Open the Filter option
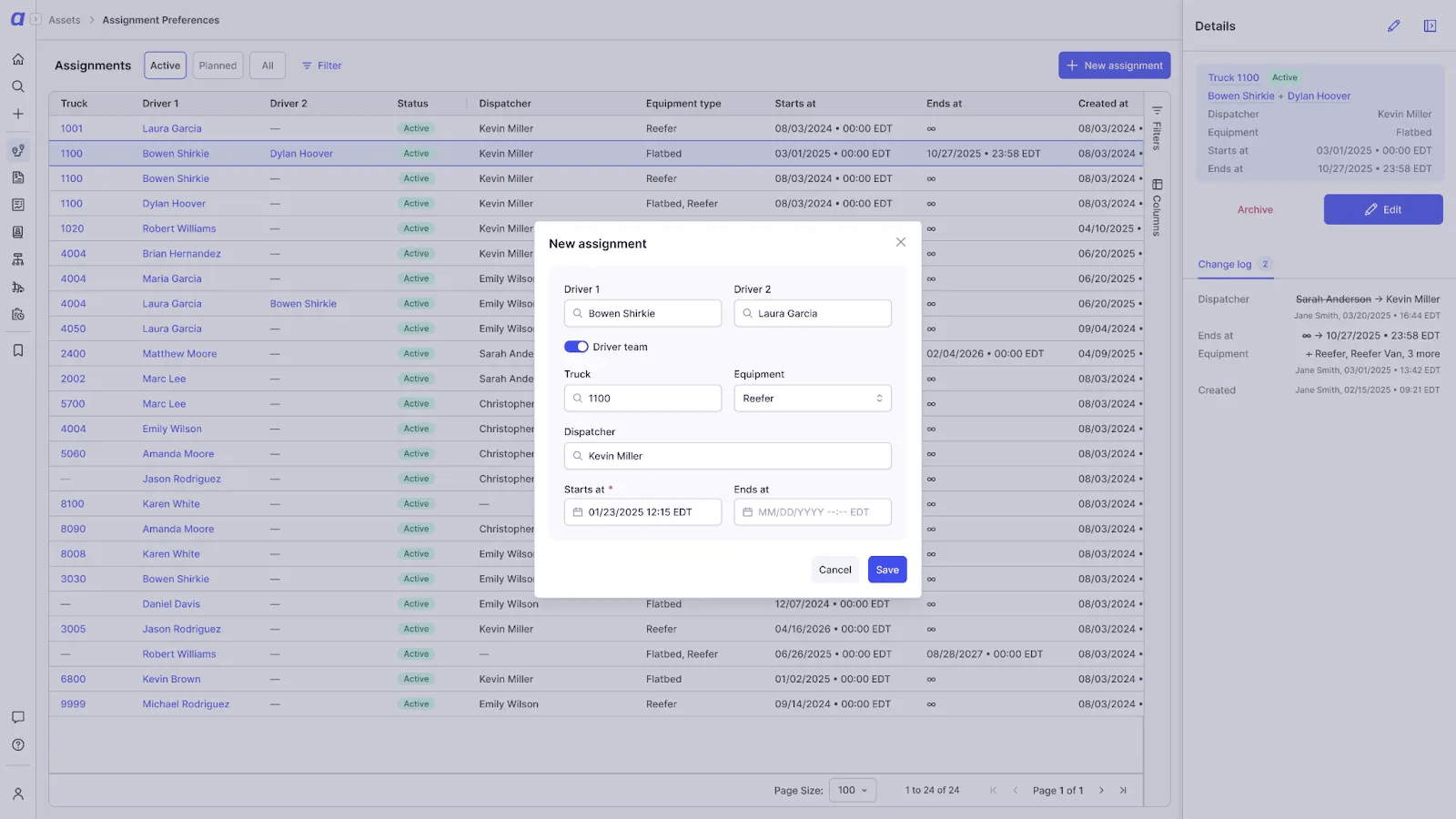This screenshot has width=1456, height=819. pos(321,66)
